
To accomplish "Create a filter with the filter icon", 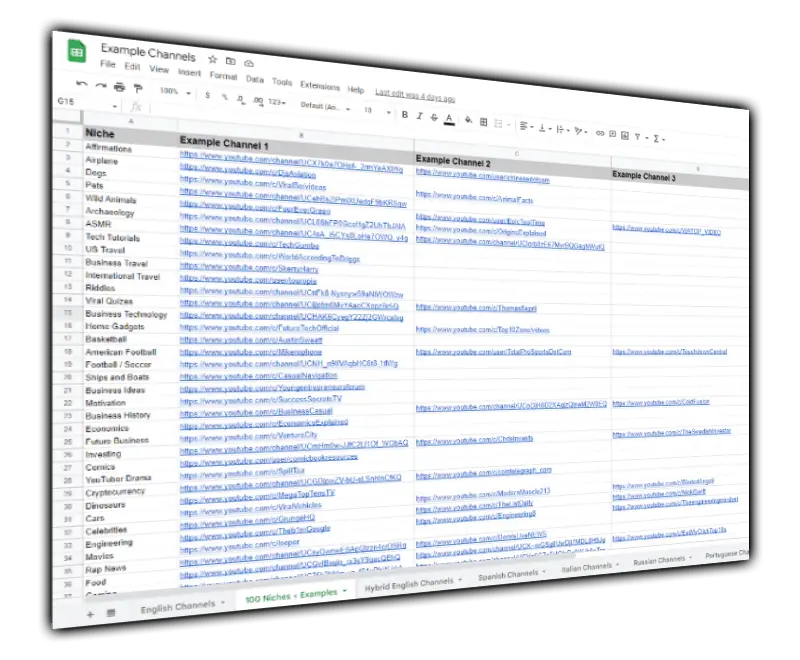I will pos(637,137).
